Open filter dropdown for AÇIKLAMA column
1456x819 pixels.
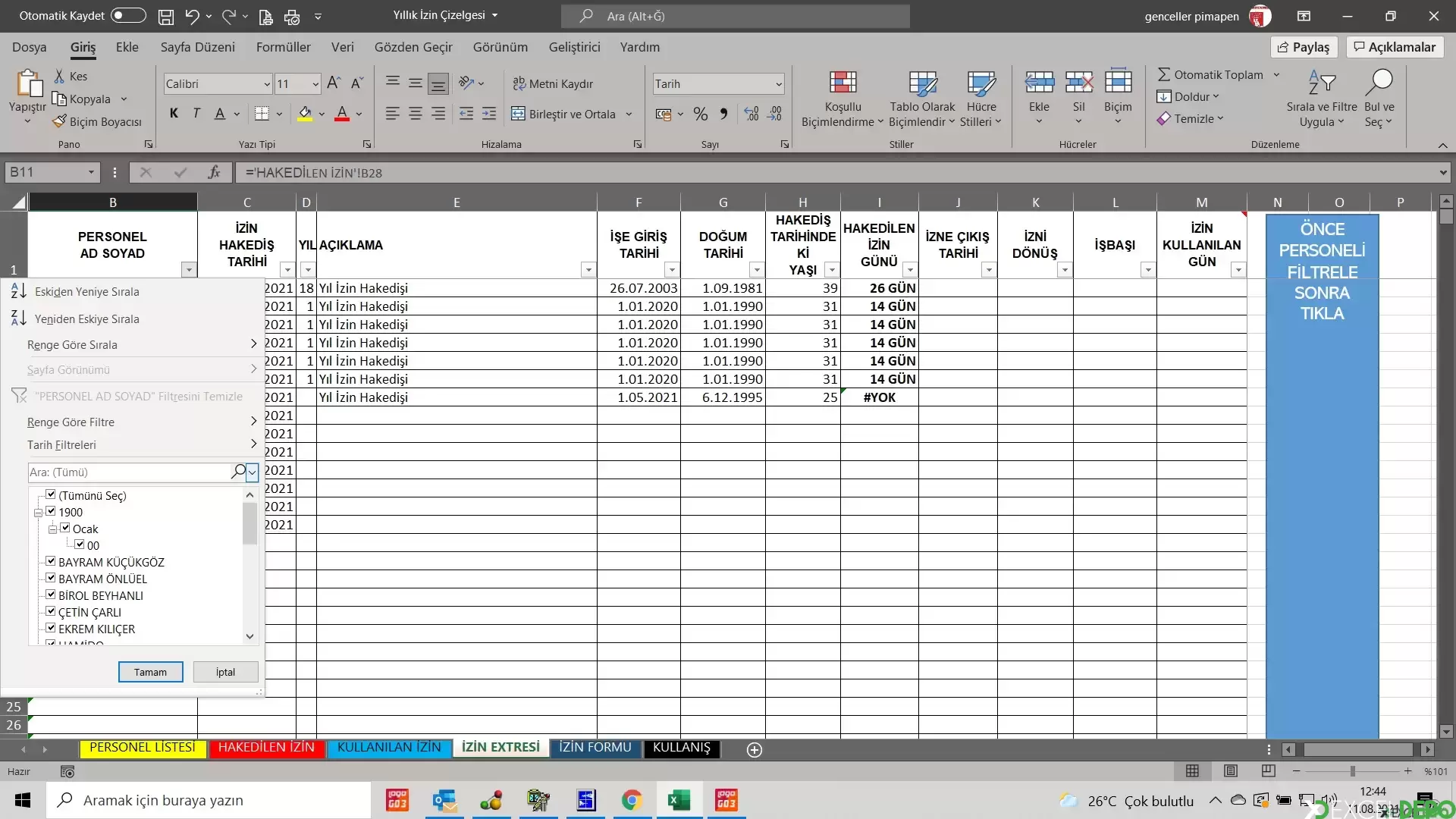588,270
